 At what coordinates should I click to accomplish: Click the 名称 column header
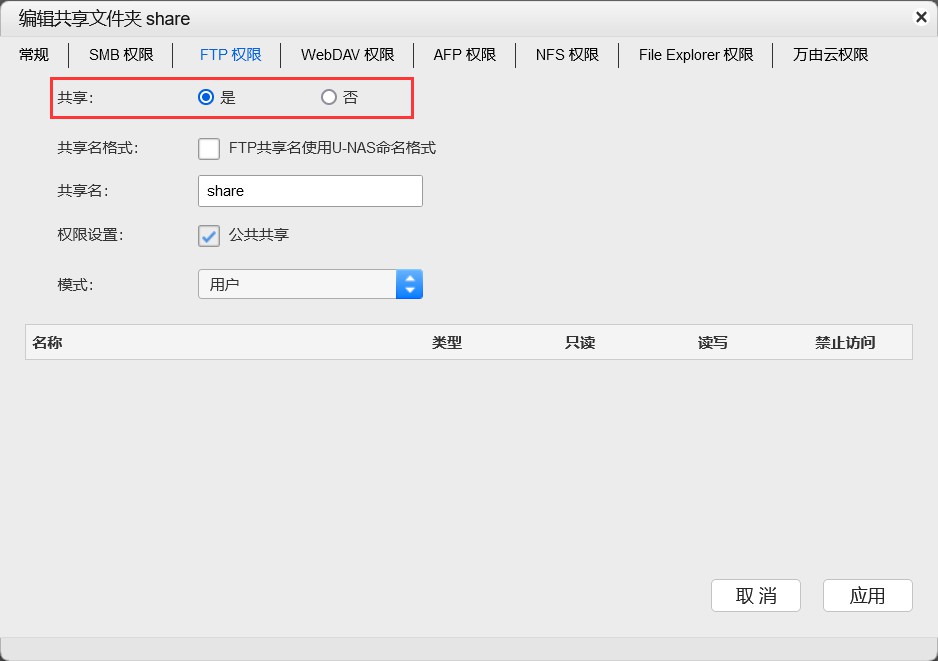(x=47, y=343)
